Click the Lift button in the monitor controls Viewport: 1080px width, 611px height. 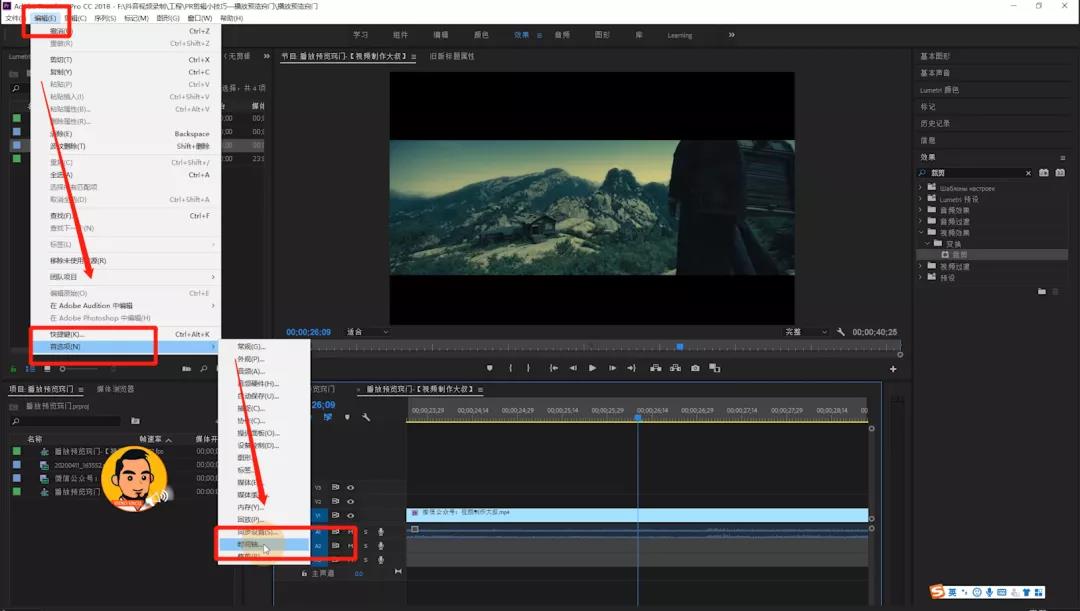[656, 368]
